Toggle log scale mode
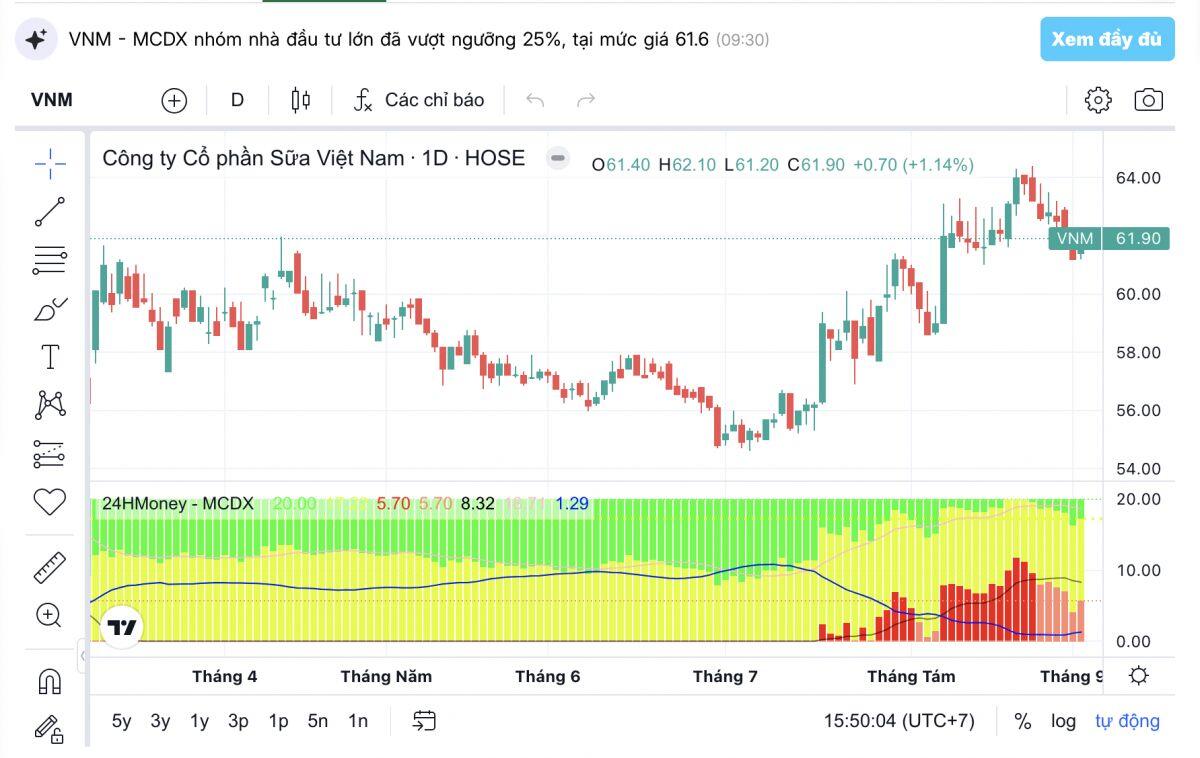1200x758 pixels. click(1063, 721)
